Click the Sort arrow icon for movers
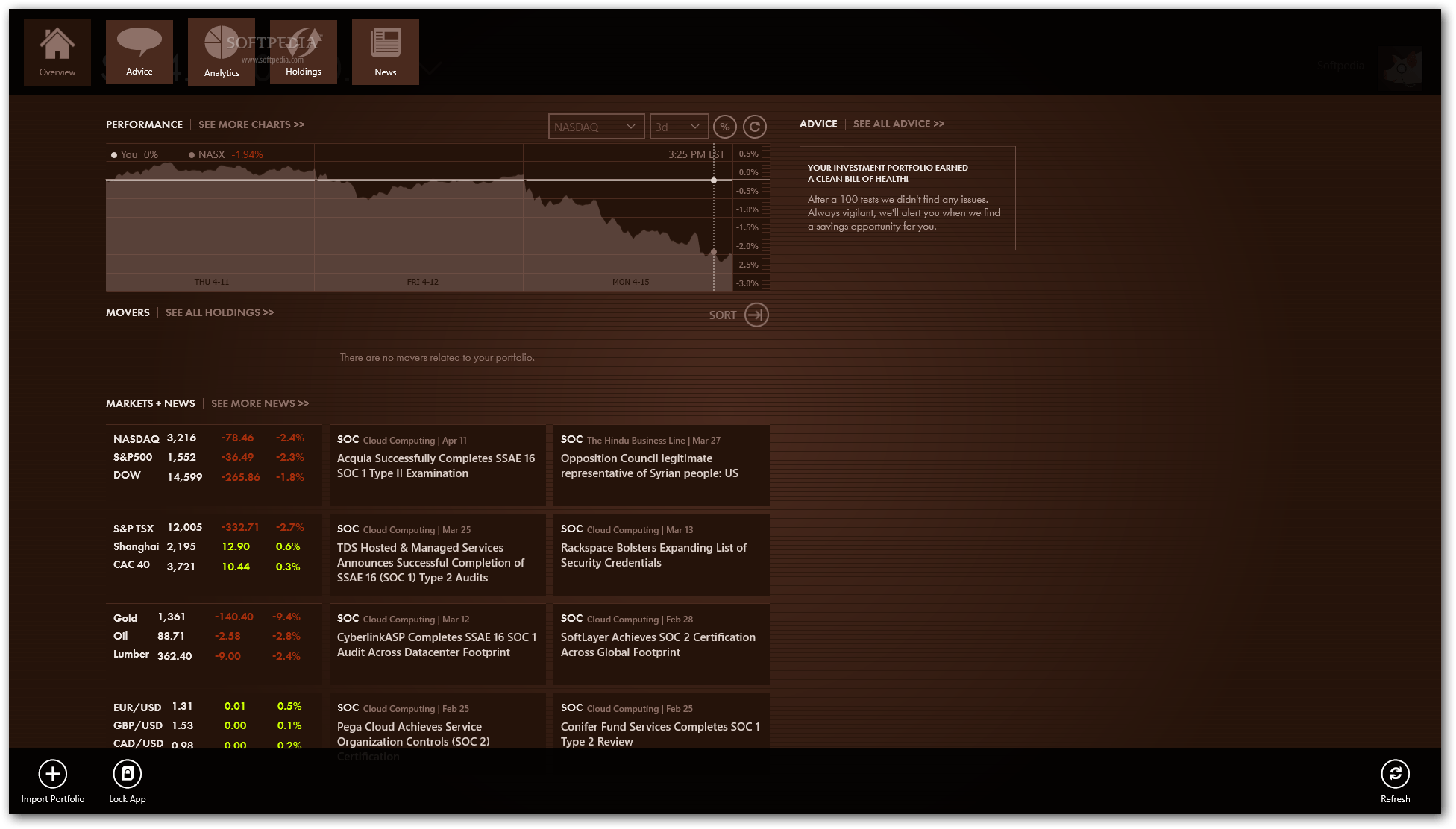The image size is (1456, 829). (x=756, y=315)
